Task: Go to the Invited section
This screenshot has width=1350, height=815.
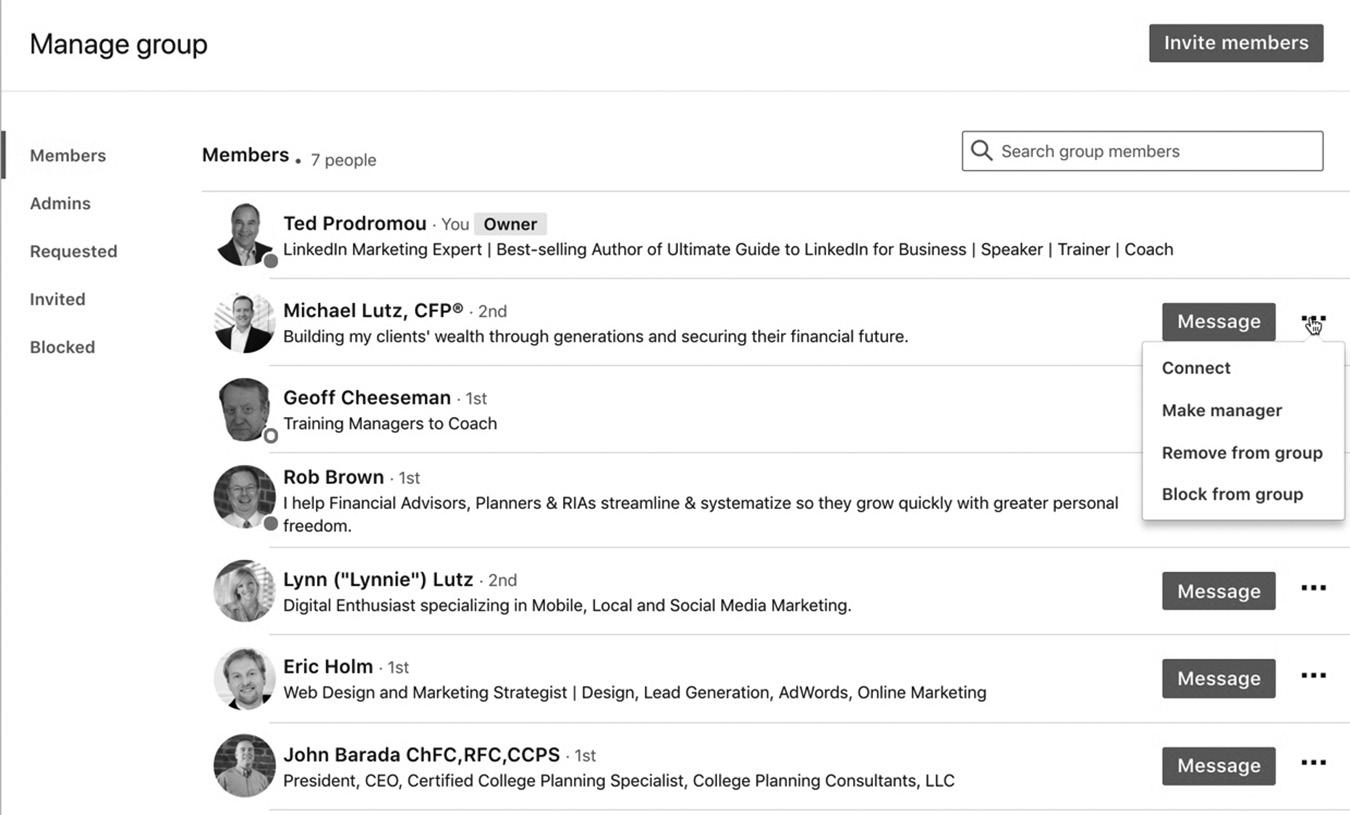Action: pos(57,299)
